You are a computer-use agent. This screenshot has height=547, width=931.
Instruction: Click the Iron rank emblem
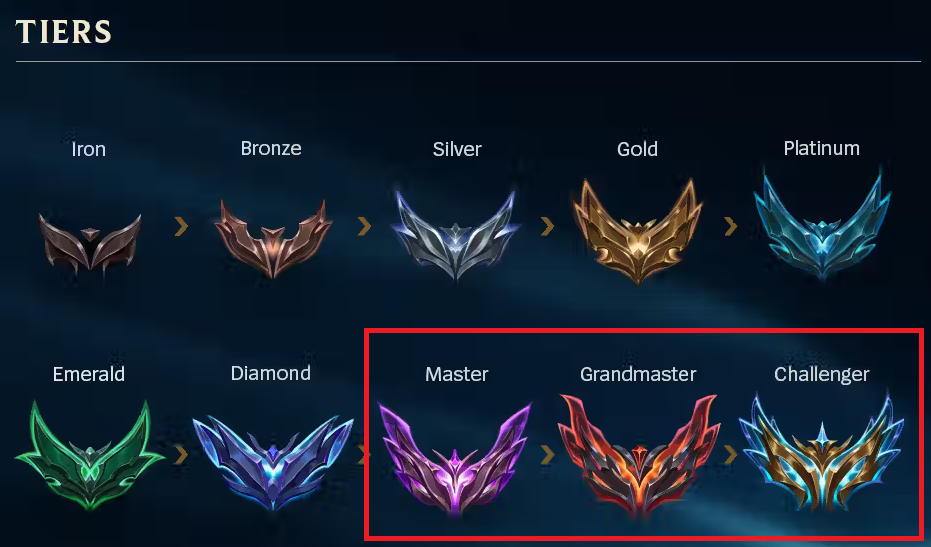point(90,245)
